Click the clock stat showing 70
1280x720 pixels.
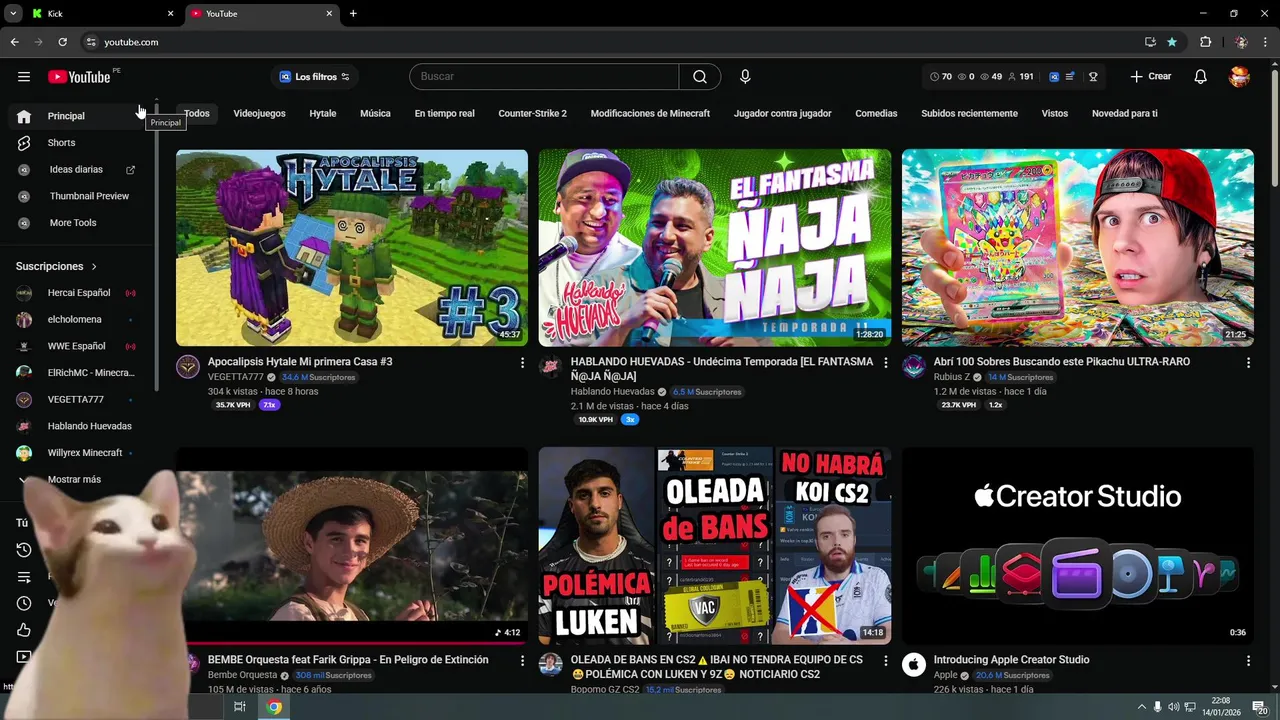(941, 77)
